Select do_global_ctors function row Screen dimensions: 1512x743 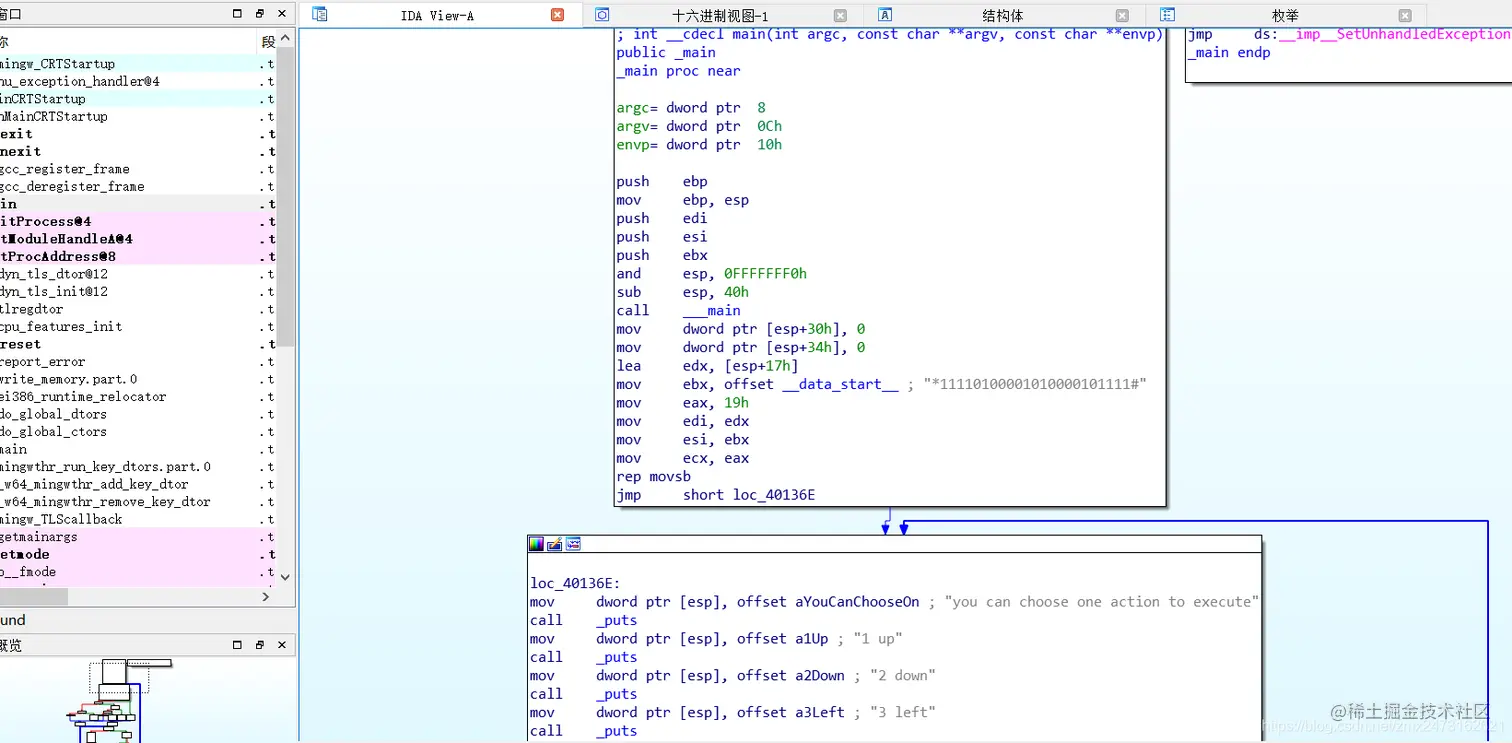(x=138, y=431)
